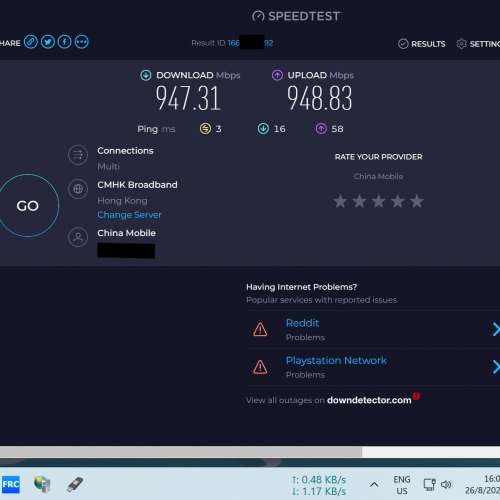Viewport: 500px width, 500px height.
Task: Open more share options ellipsis icon
Action: tap(82, 42)
